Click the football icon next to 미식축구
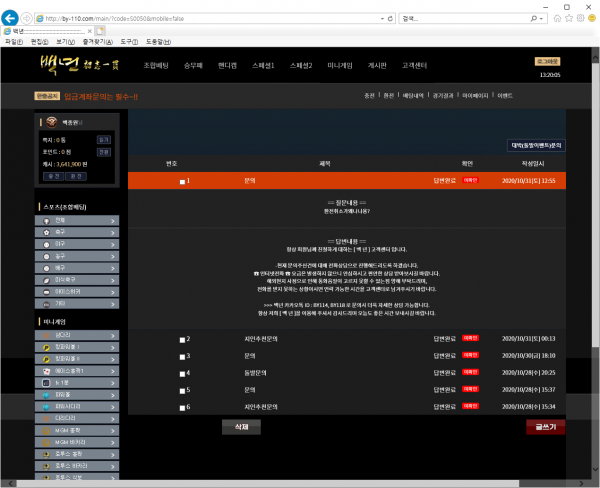 tap(46, 280)
